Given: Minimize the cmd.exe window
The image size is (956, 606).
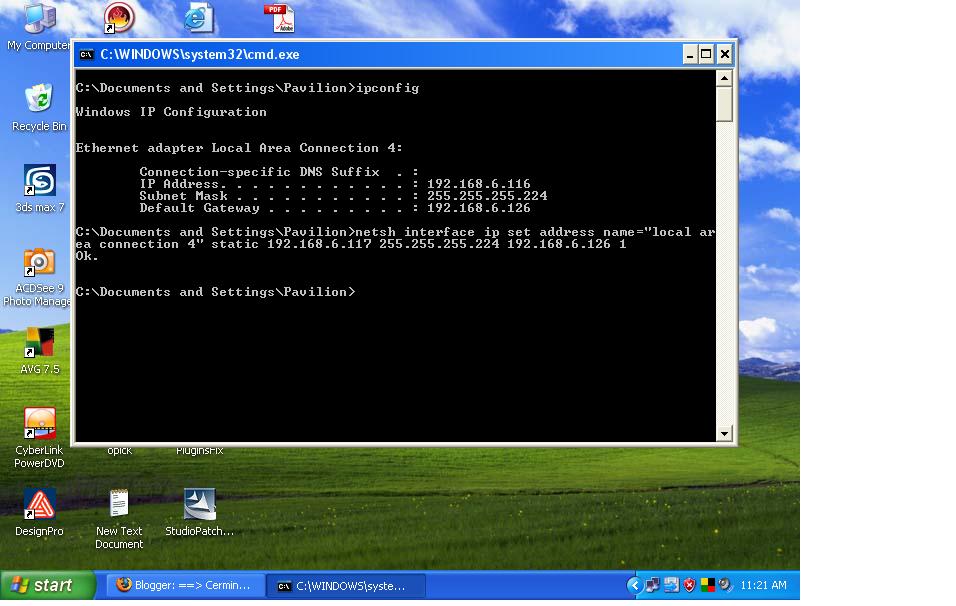Looking at the screenshot, I should [x=690, y=54].
